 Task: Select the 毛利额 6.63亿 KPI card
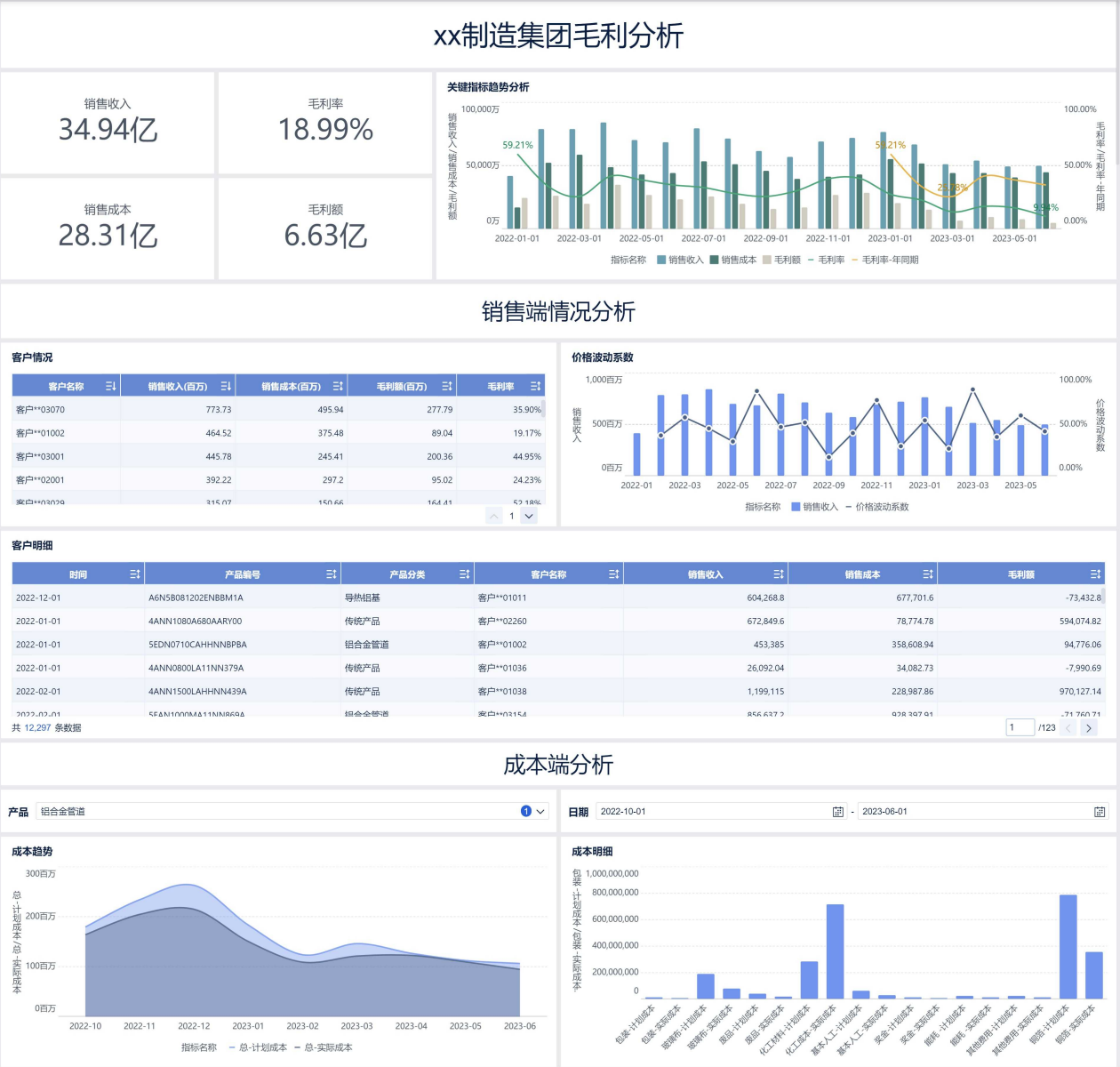325,229
